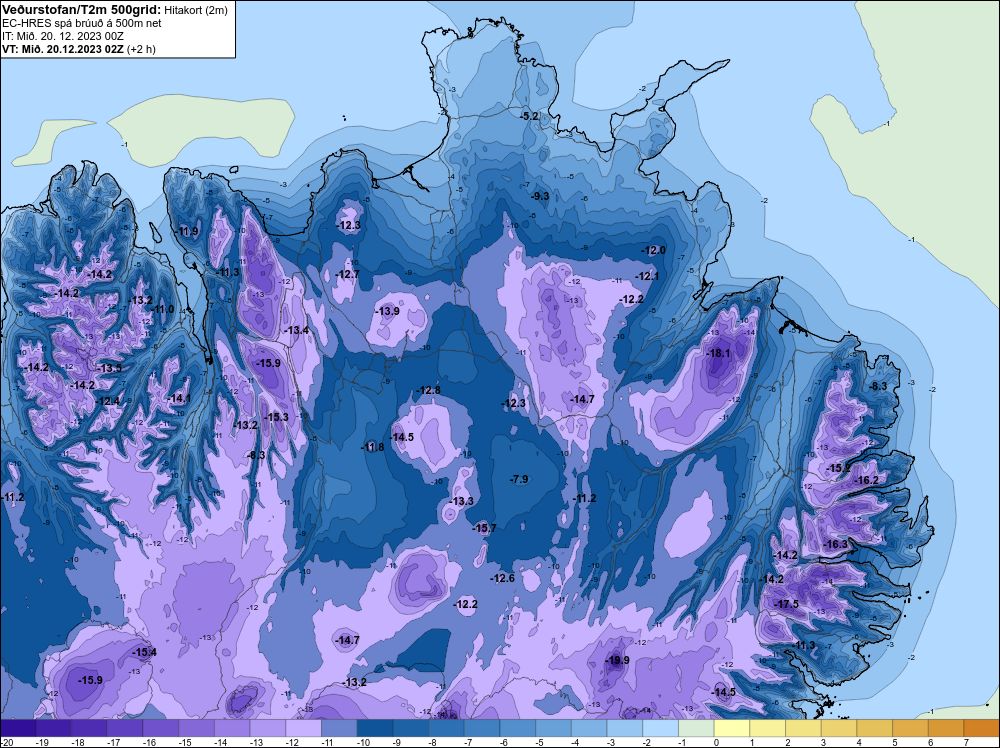
Task: Click the -11.9 temperature label
Action: [x=187, y=231]
